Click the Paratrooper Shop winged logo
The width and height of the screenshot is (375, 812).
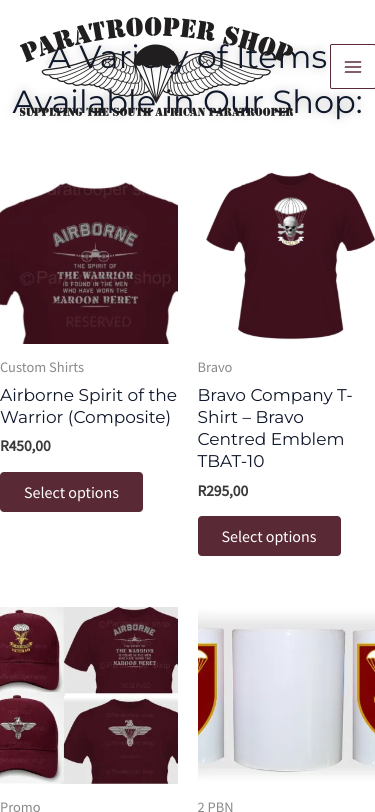(x=156, y=68)
